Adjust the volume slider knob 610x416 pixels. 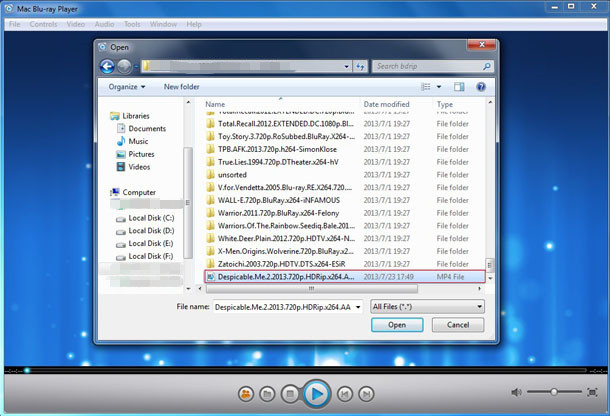click(554, 392)
